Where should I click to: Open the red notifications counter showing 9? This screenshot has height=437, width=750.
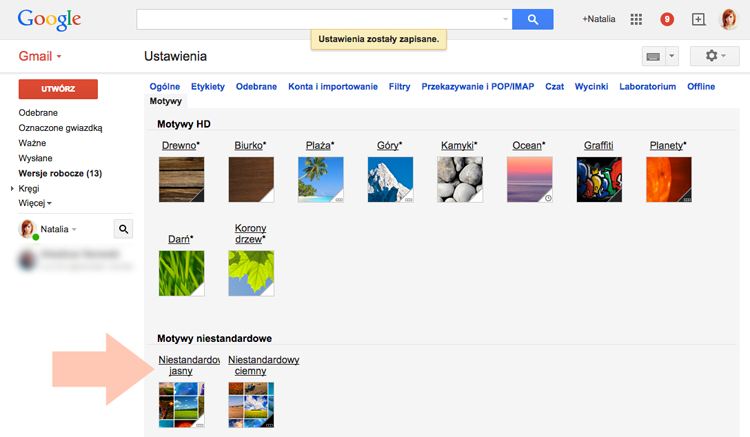pos(667,19)
